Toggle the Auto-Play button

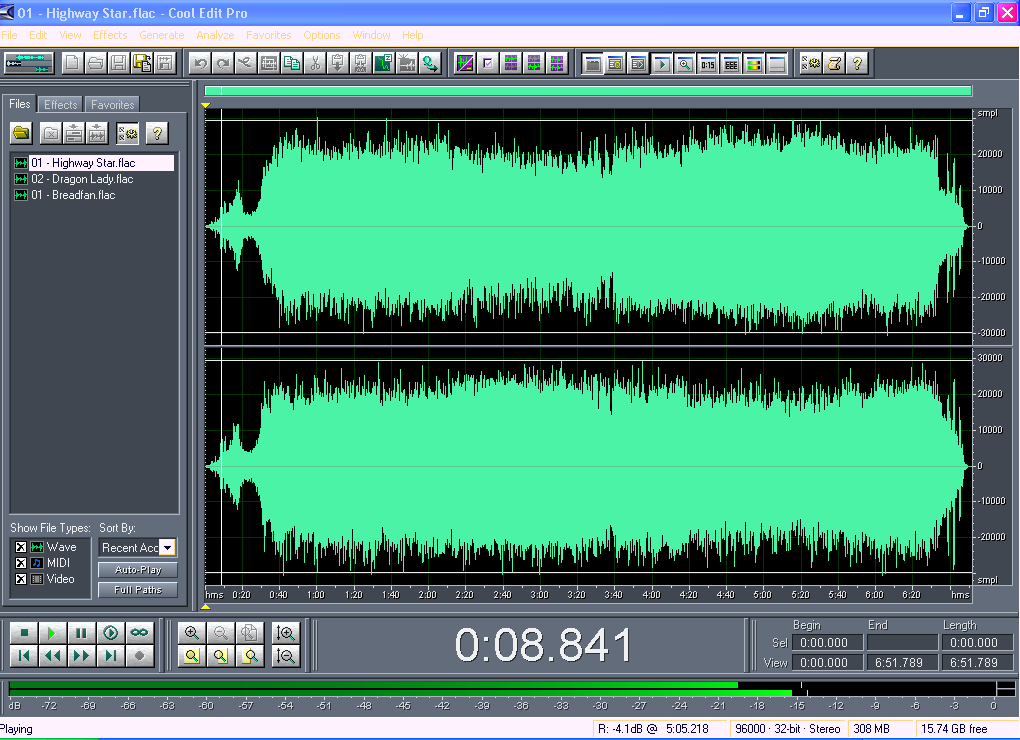[x=138, y=570]
